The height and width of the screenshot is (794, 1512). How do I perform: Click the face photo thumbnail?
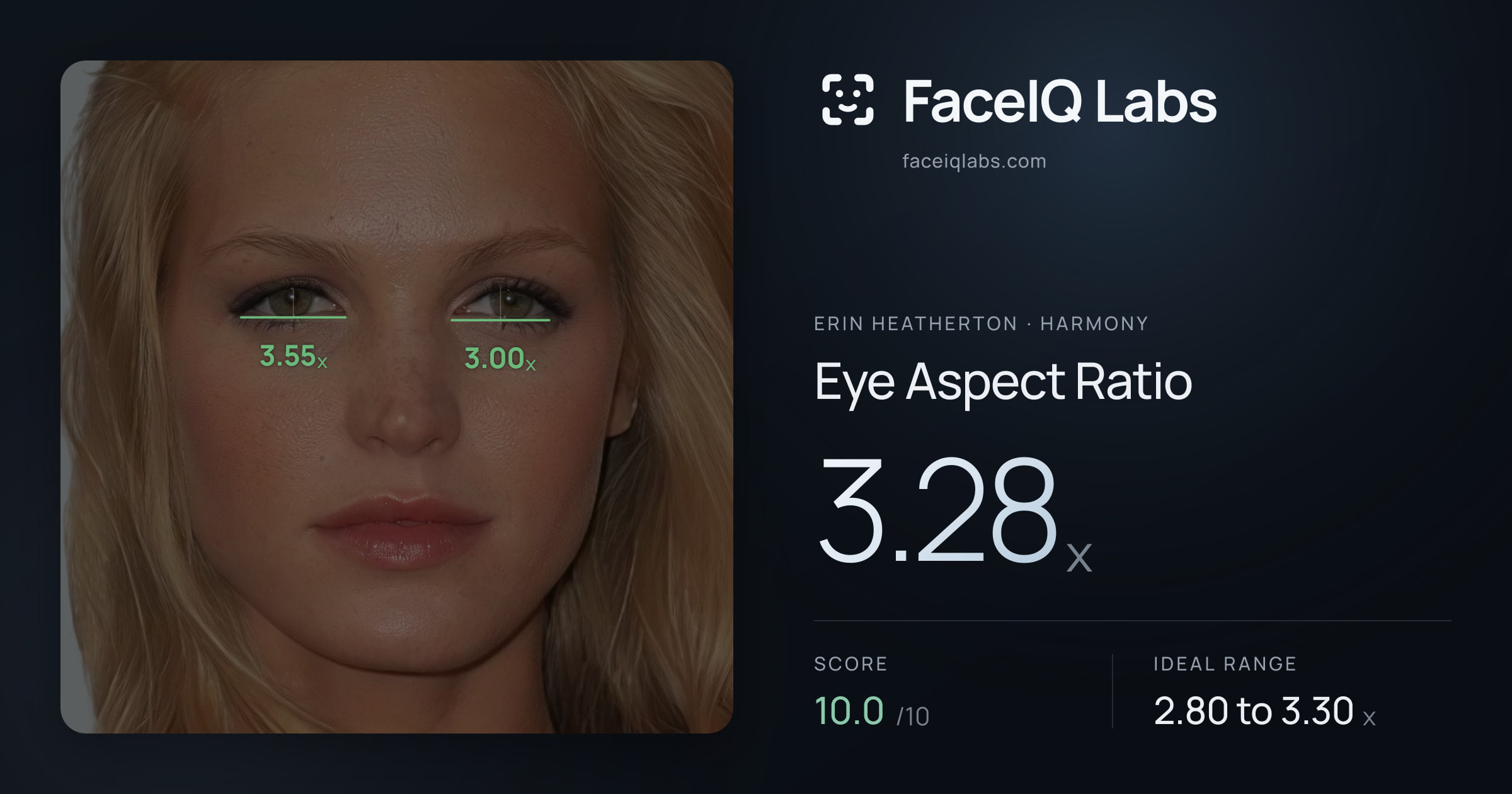coord(397,397)
